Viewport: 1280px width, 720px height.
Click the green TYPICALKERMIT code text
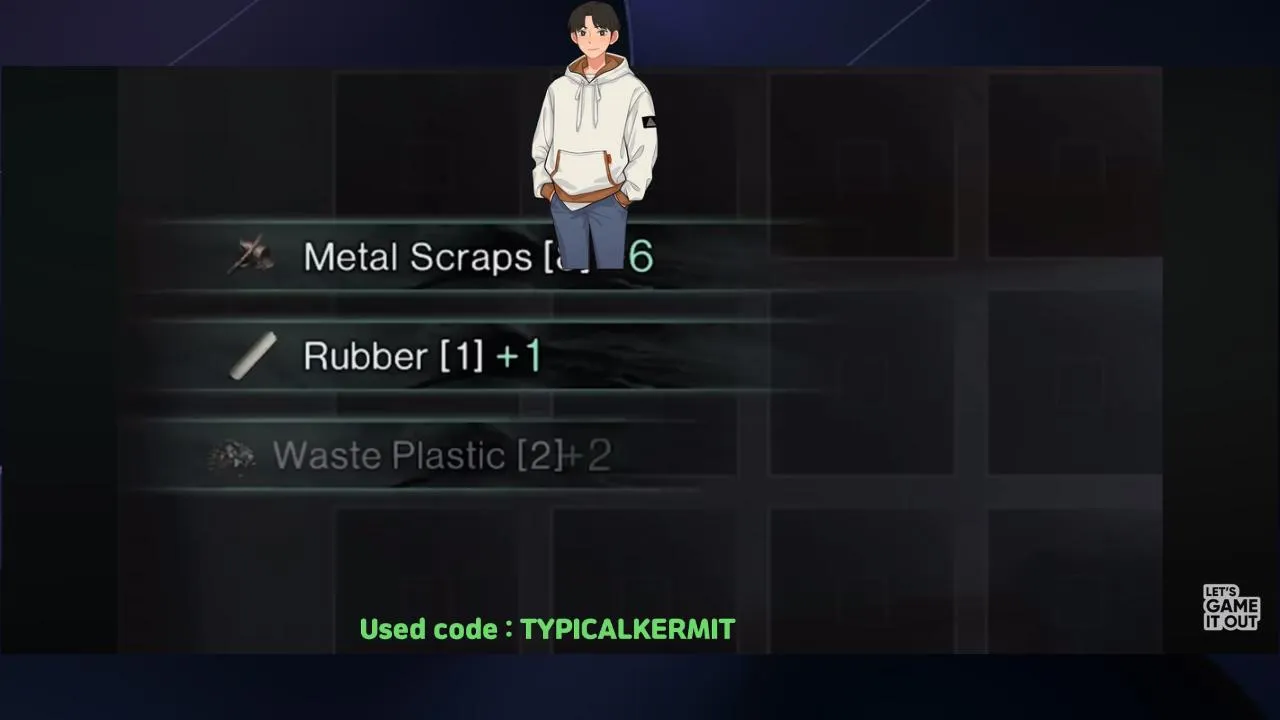coord(628,629)
